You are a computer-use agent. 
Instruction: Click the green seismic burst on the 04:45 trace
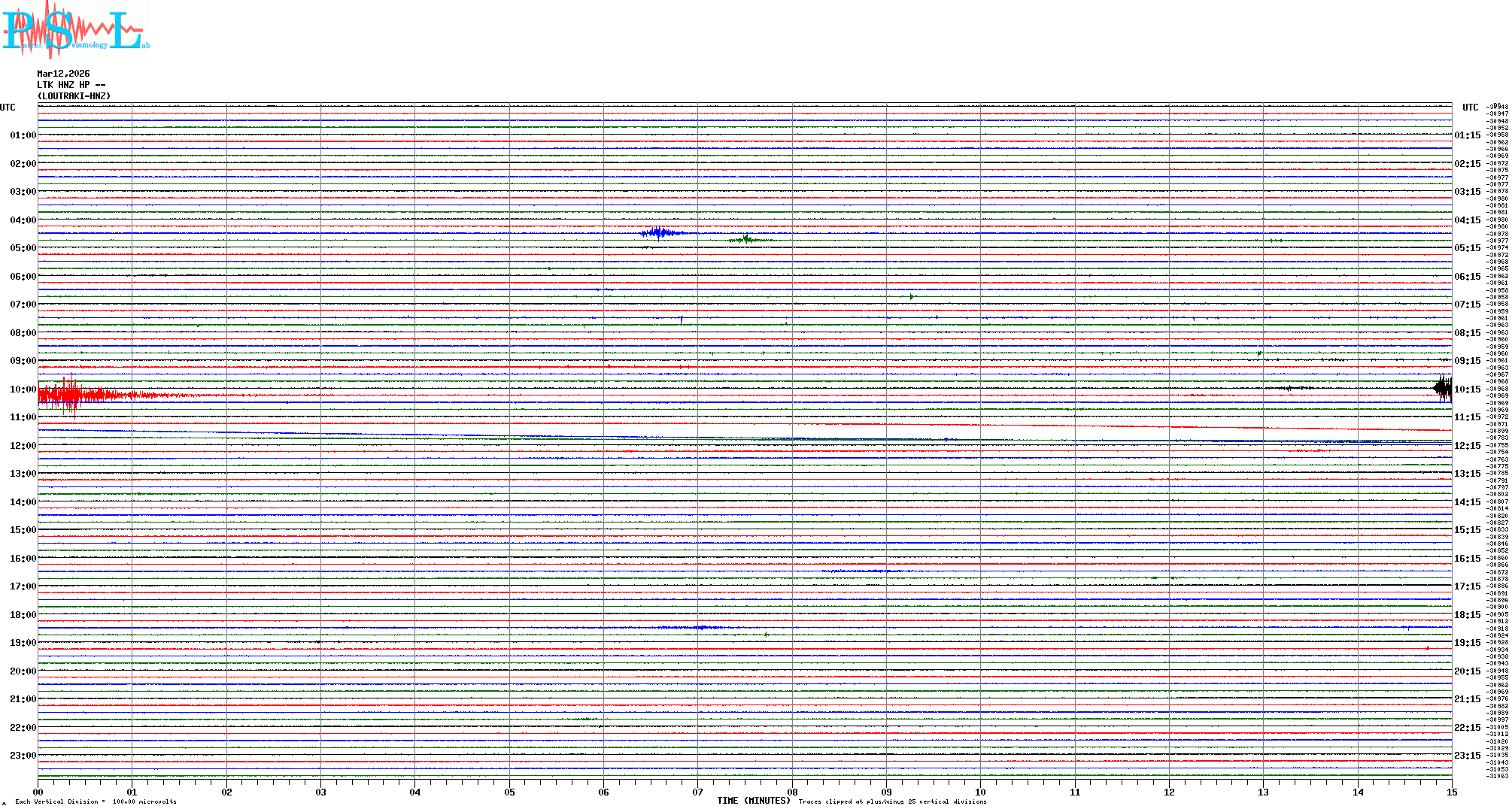tap(746, 240)
